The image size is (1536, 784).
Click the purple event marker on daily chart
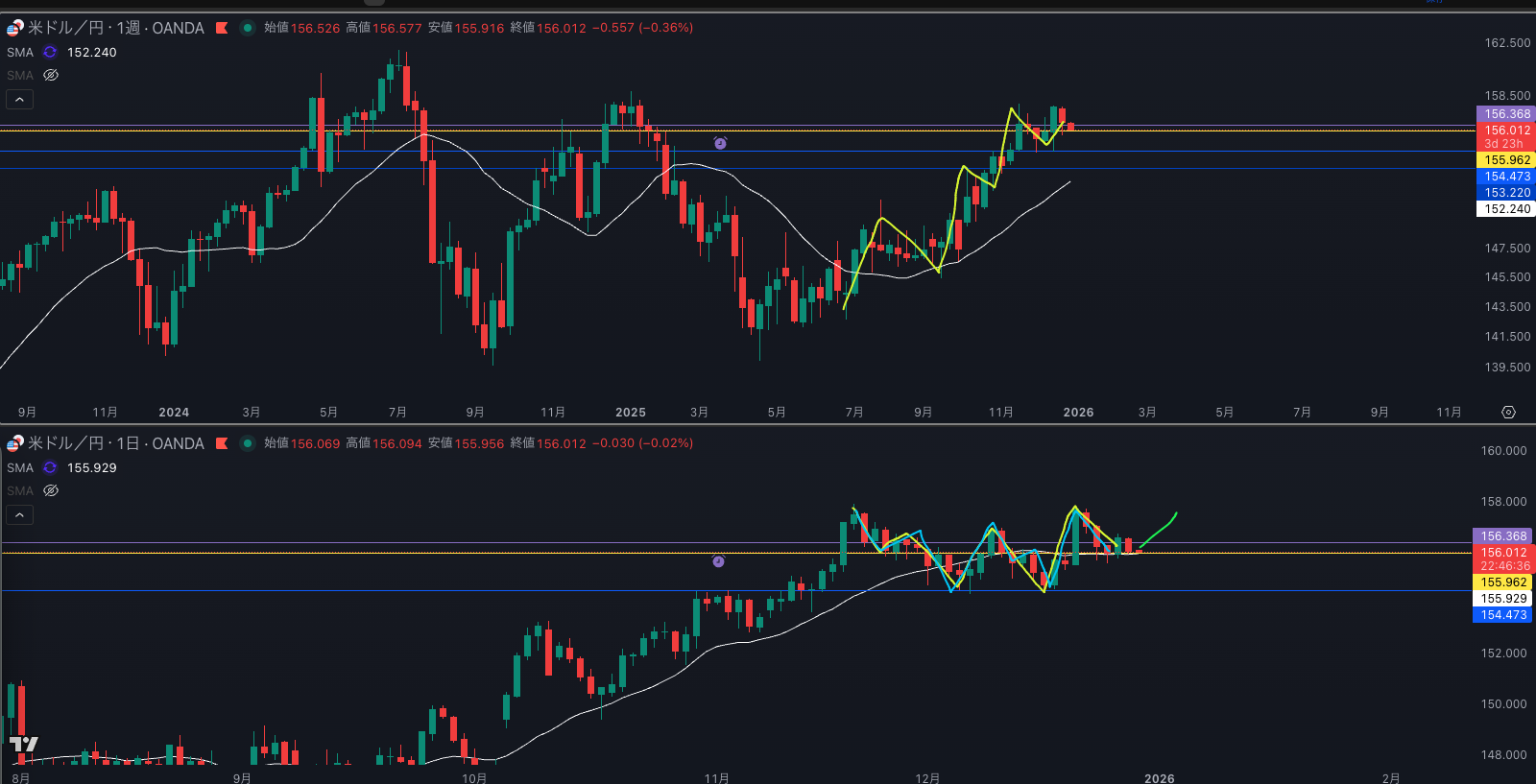click(x=718, y=561)
